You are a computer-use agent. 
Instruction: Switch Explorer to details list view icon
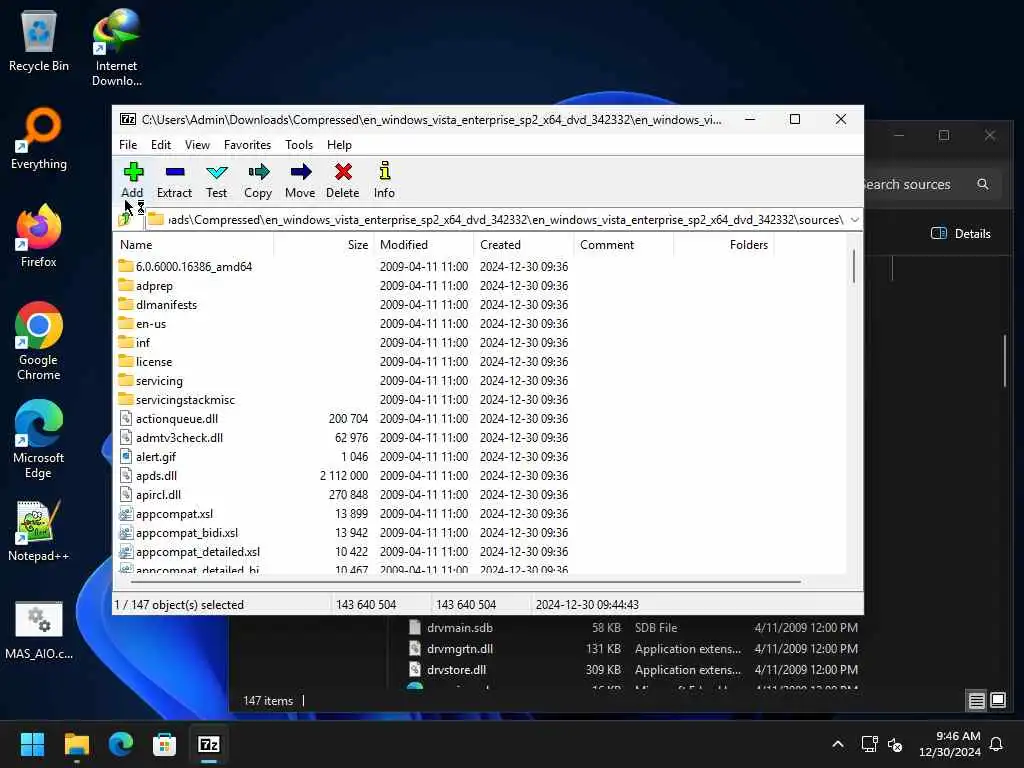[x=976, y=701]
